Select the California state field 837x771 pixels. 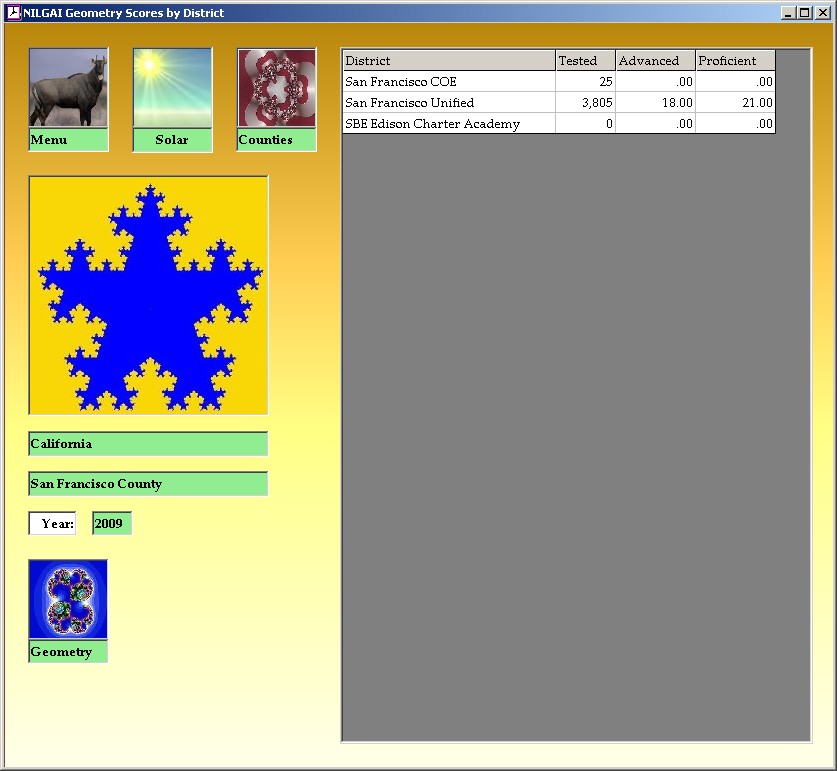point(148,444)
